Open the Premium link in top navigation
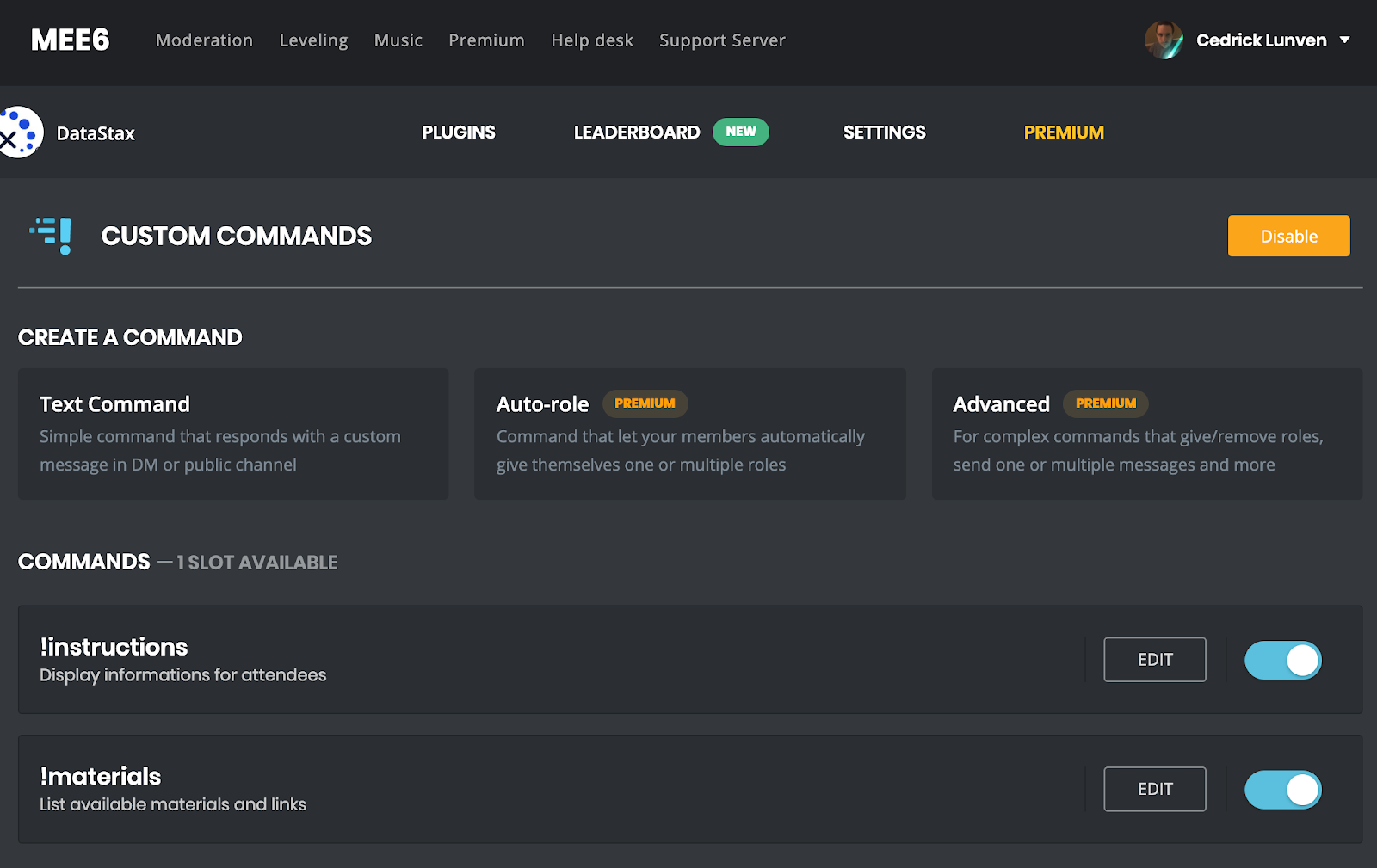The image size is (1377, 868). pos(486,40)
